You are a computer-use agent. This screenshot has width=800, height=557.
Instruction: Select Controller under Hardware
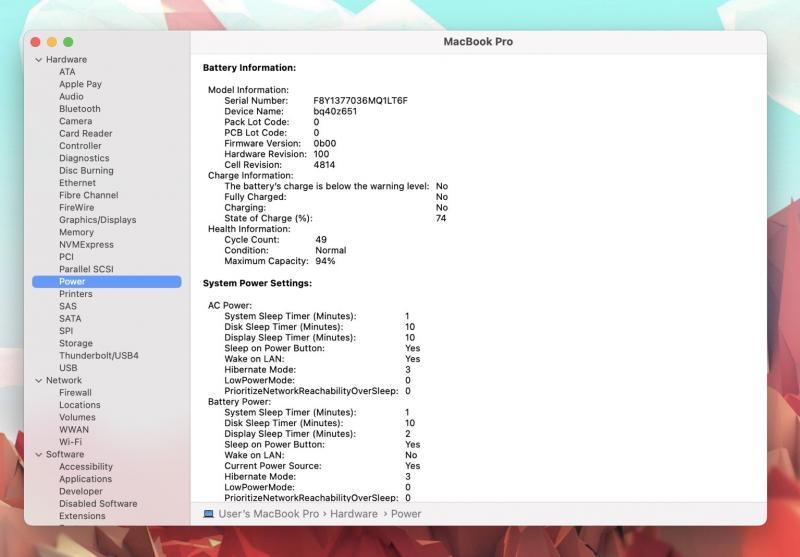pyautogui.click(x=80, y=146)
